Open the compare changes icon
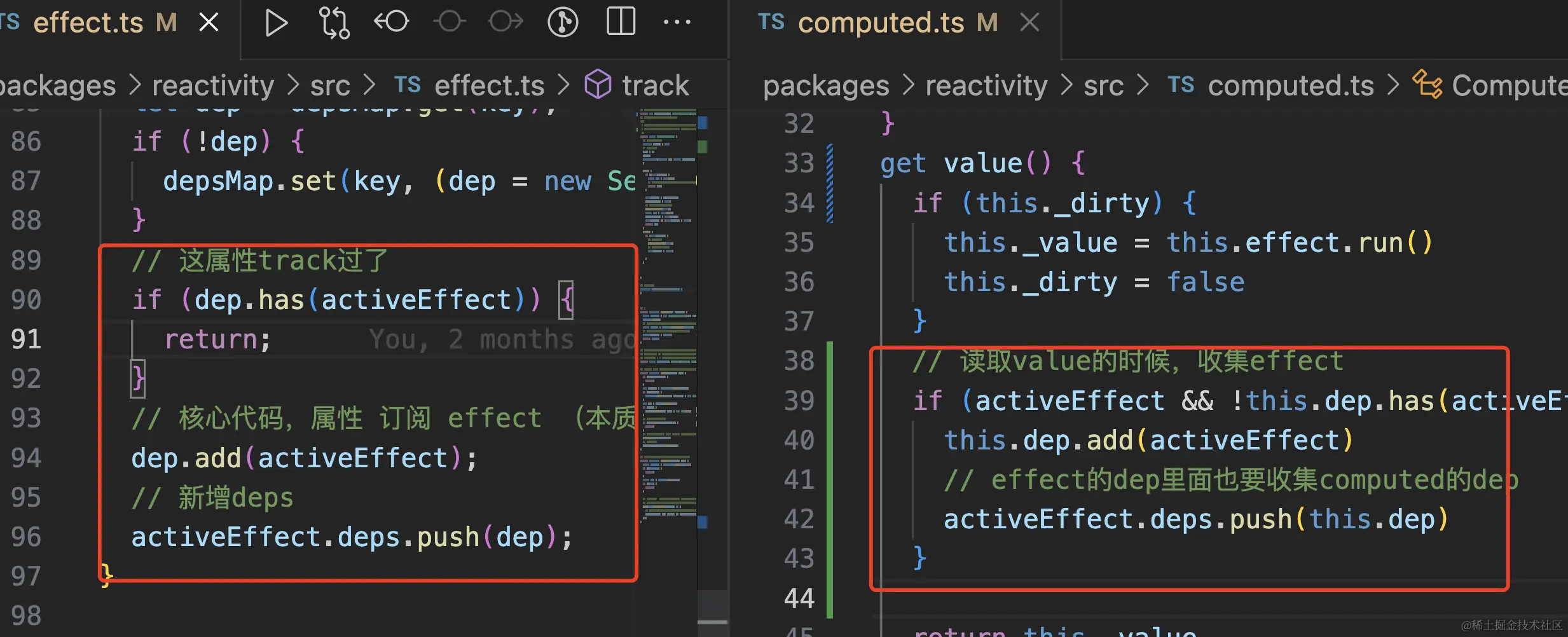Viewport: 1568px width, 637px height. pyautogui.click(x=333, y=23)
